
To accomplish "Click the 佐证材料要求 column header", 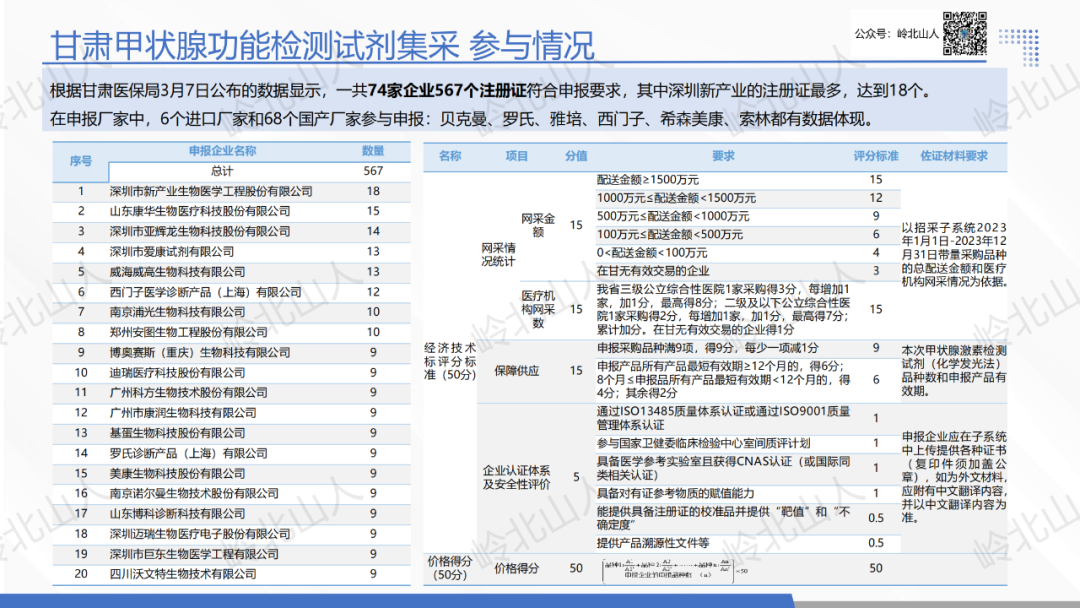I will click(x=954, y=156).
